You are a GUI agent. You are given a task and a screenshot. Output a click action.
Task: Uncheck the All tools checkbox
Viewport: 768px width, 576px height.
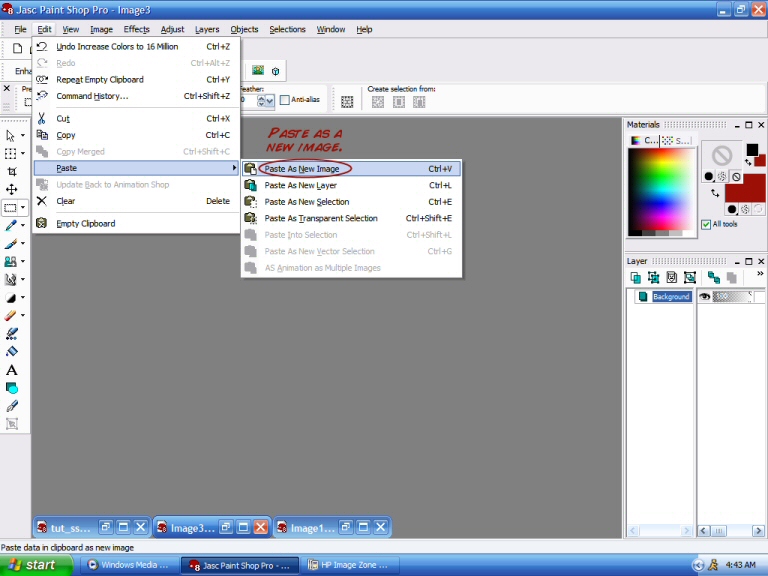(x=706, y=224)
